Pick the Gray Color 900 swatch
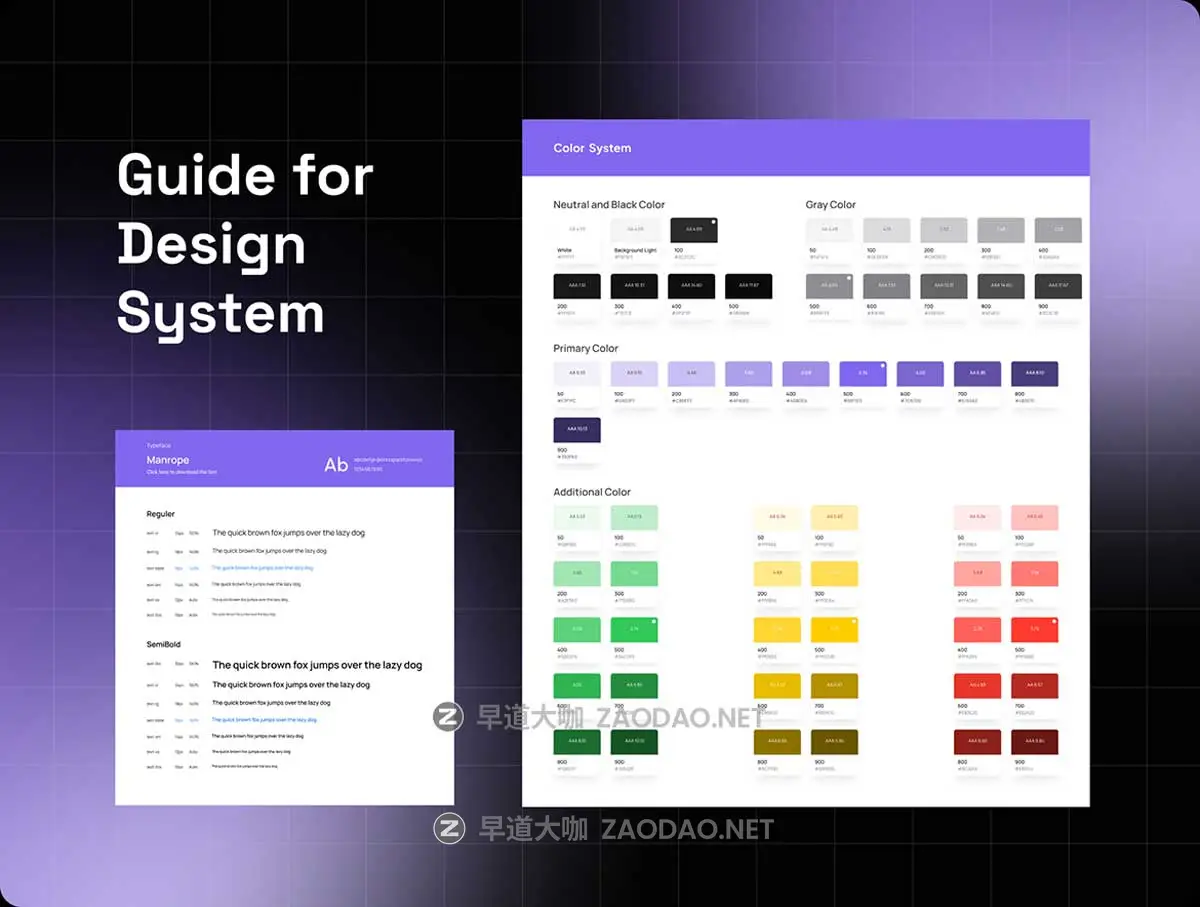Image resolution: width=1200 pixels, height=907 pixels. click(1058, 286)
